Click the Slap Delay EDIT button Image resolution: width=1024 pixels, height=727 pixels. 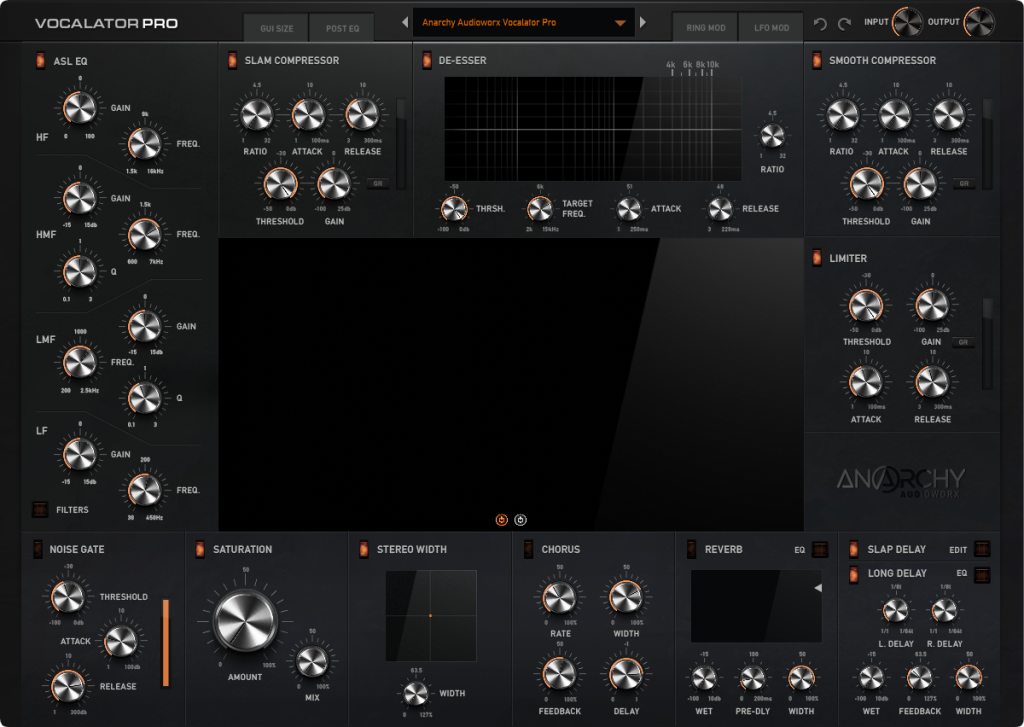point(982,549)
